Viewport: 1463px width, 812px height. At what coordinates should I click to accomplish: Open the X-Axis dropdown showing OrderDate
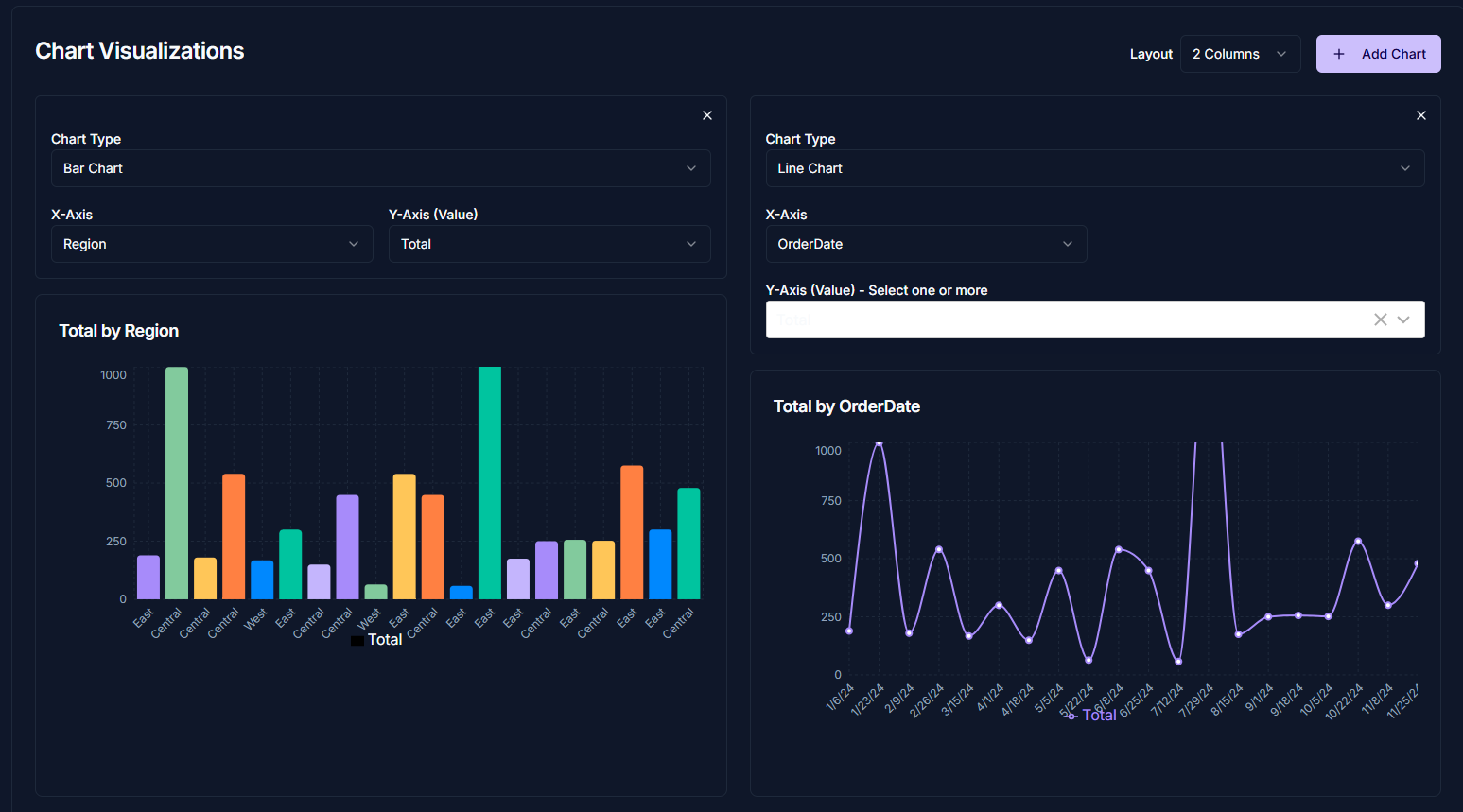click(925, 244)
